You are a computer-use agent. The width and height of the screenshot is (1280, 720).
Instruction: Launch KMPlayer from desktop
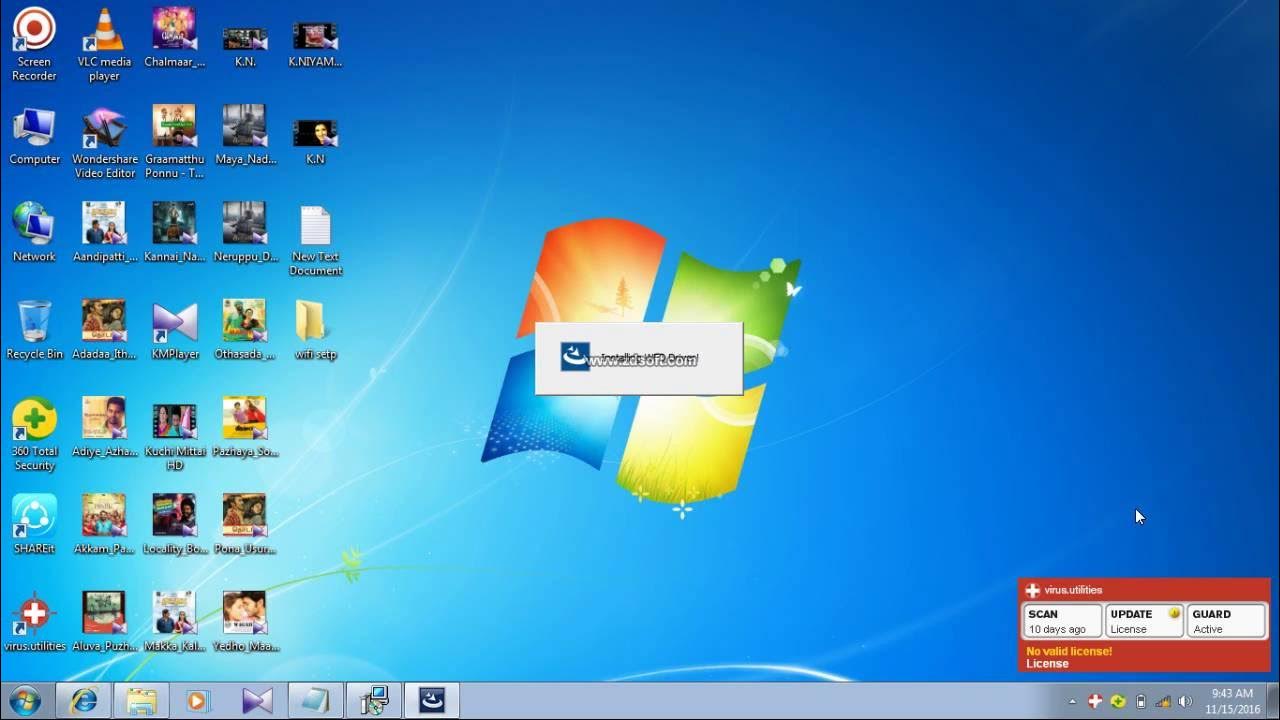coord(175,330)
